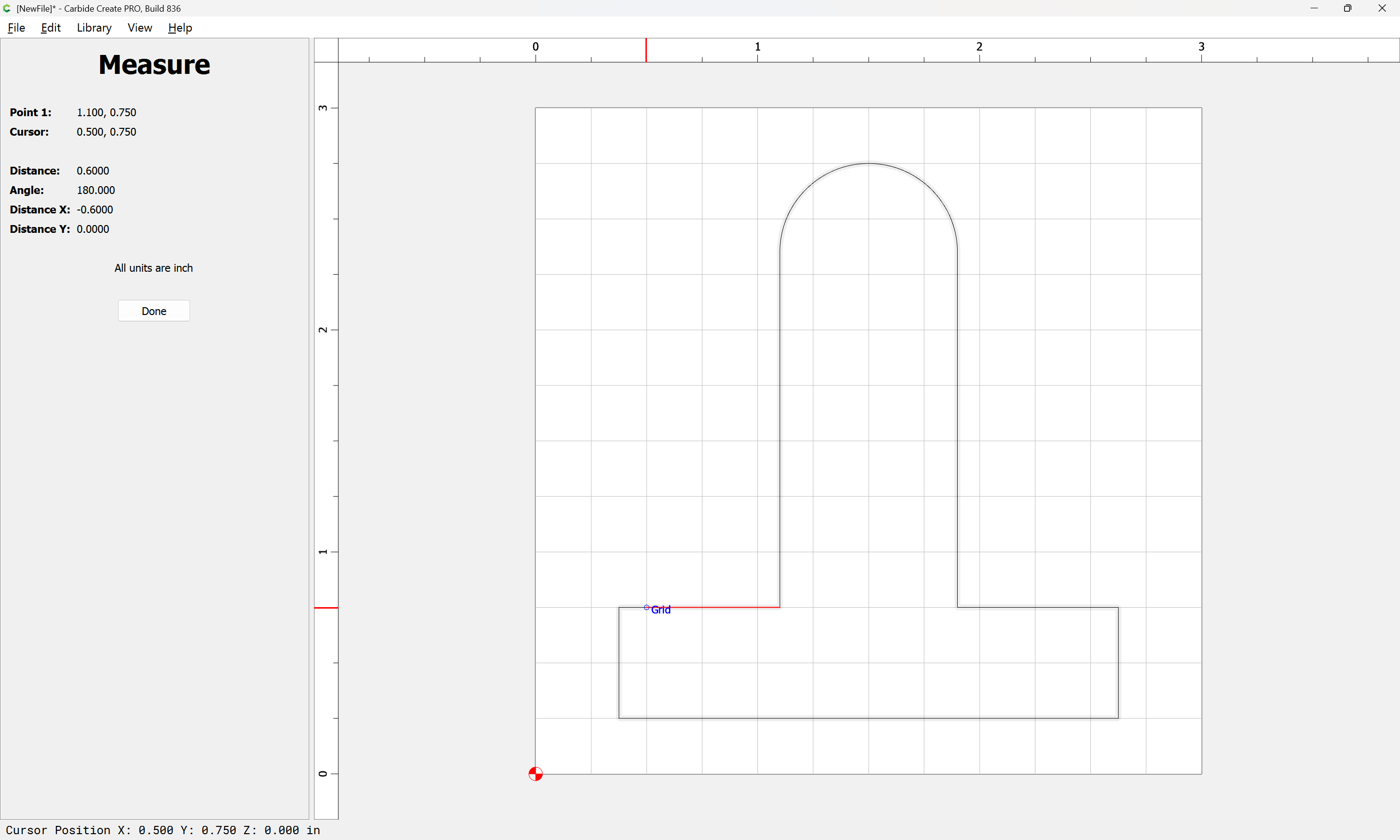Restore down the application window
This screenshot has width=1400, height=840.
[x=1347, y=8]
